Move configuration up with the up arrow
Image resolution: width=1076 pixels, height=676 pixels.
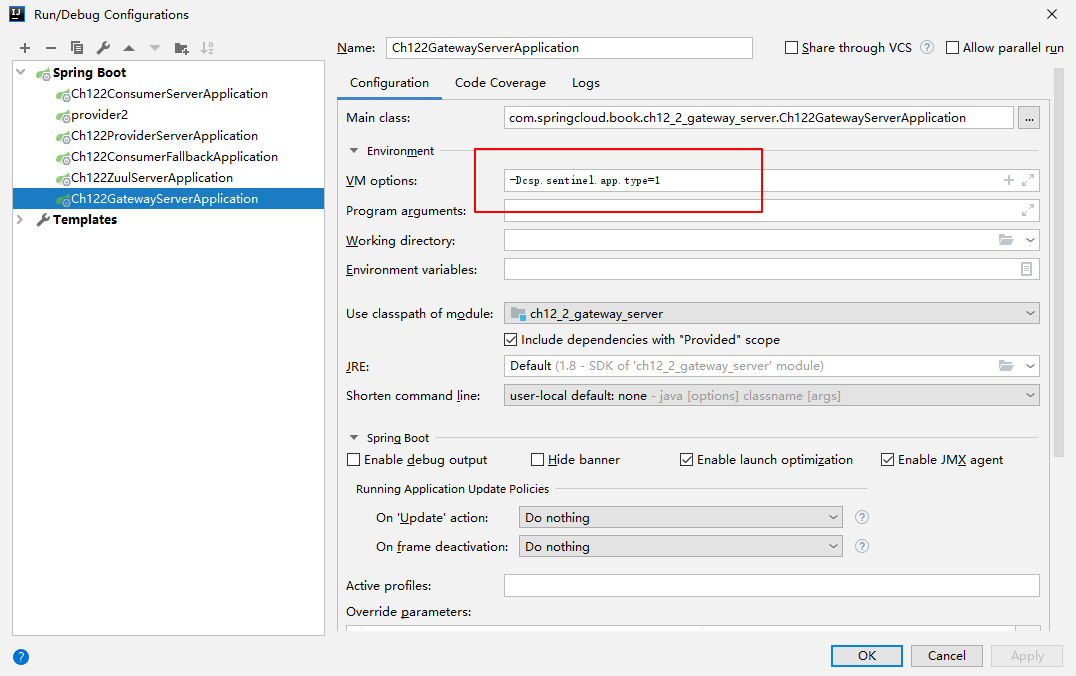pyautogui.click(x=129, y=48)
